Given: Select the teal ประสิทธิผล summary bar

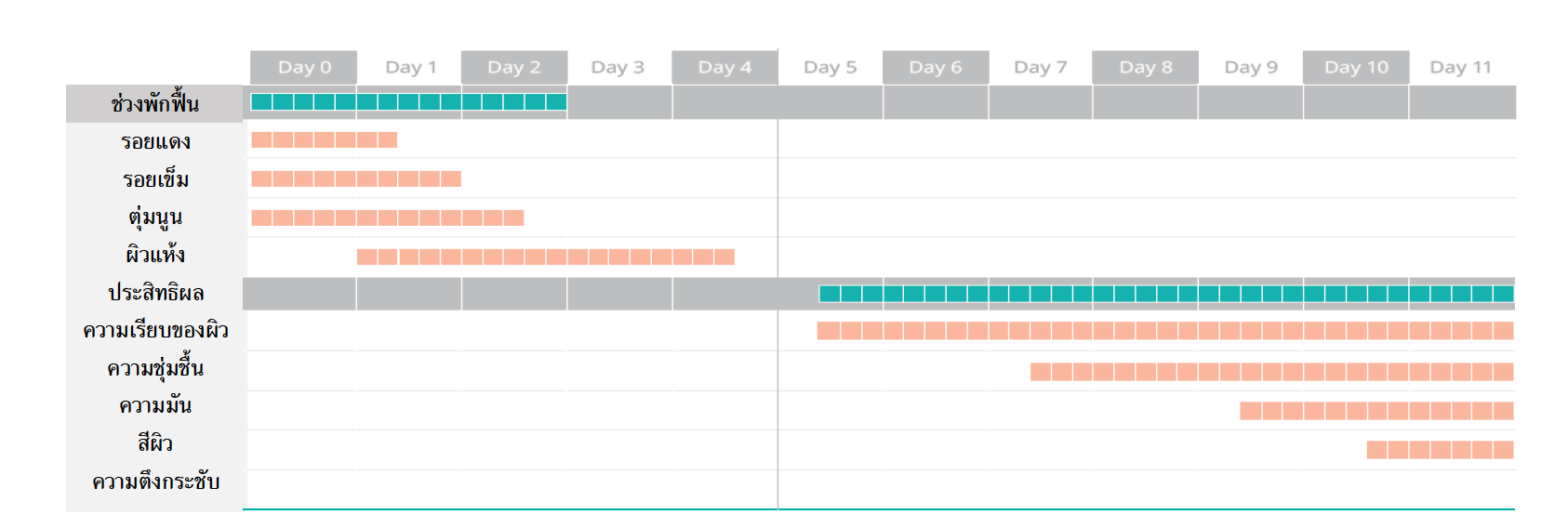Looking at the screenshot, I should point(1165,294).
